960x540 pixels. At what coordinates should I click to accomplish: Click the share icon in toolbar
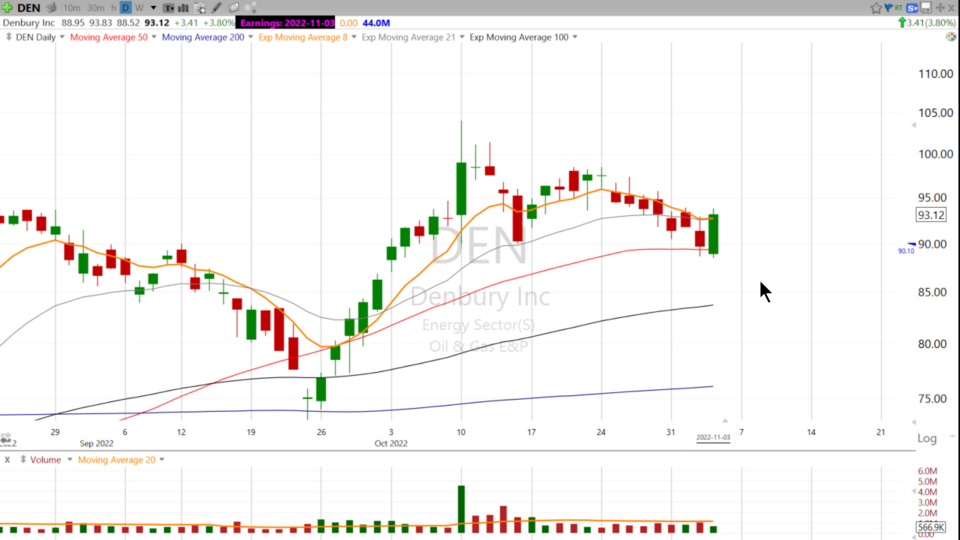[x=250, y=8]
